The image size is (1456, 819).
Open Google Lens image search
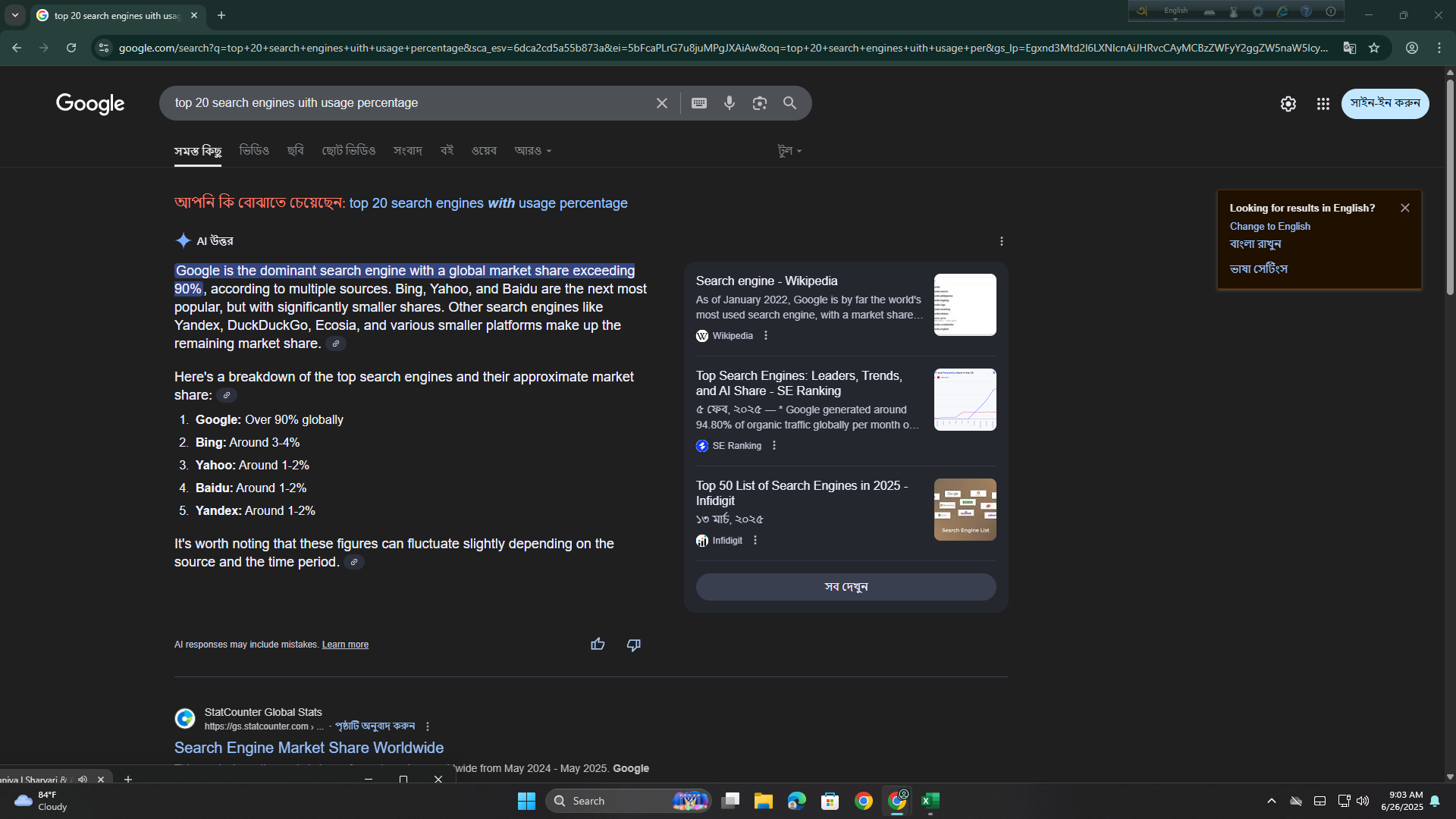point(759,103)
